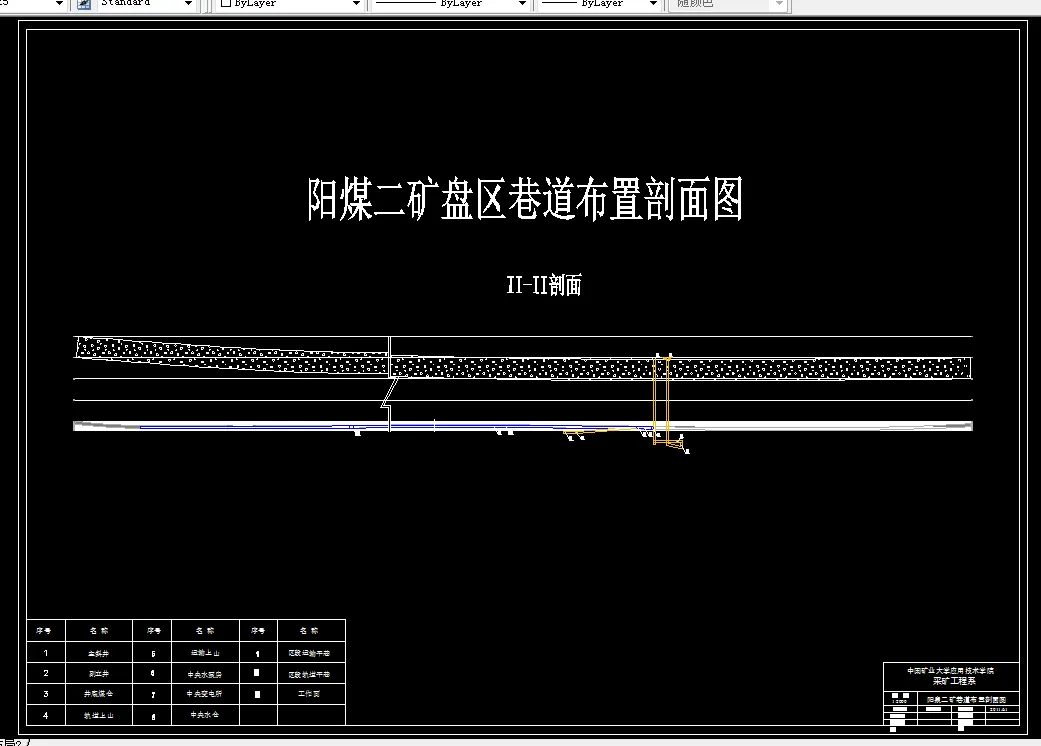Click the 中央水泵房 legend entry
The width and height of the screenshot is (1041, 746).
[x=206, y=673]
